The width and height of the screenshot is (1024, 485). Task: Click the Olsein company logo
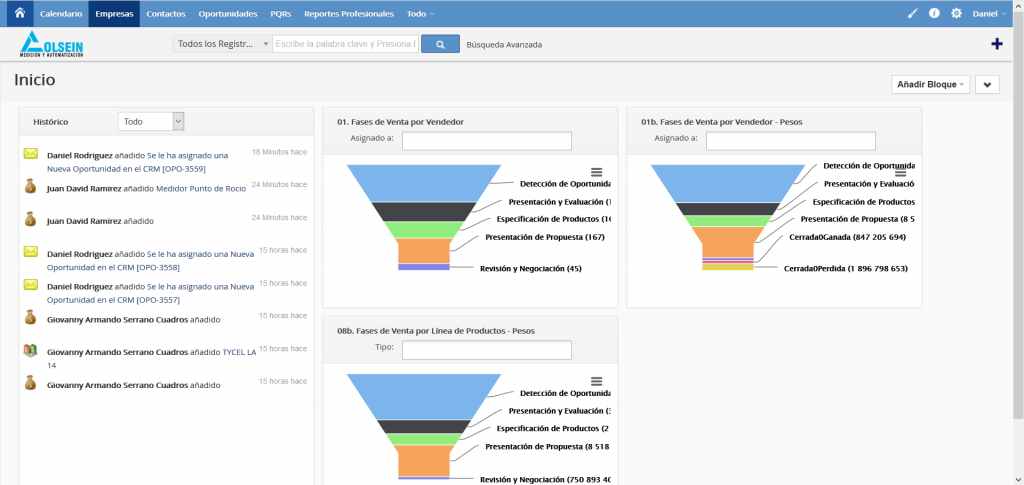click(52, 45)
